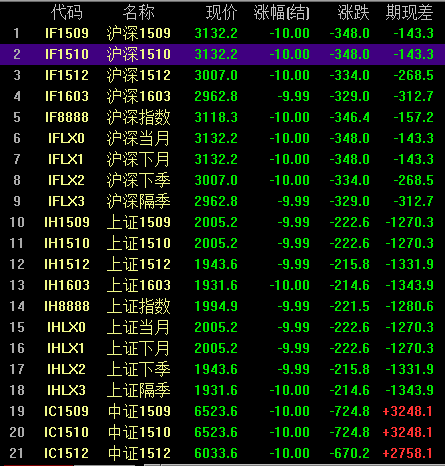Select the IF1509 row
This screenshot has height=466, width=445.
222,33
